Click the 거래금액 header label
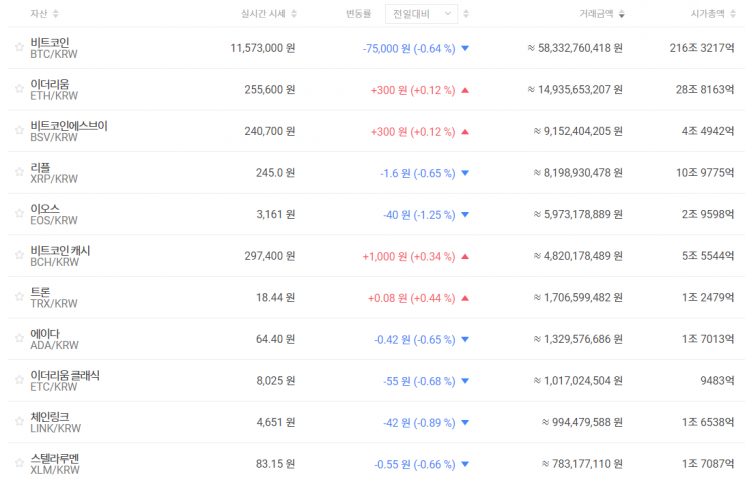 pyautogui.click(x=596, y=14)
